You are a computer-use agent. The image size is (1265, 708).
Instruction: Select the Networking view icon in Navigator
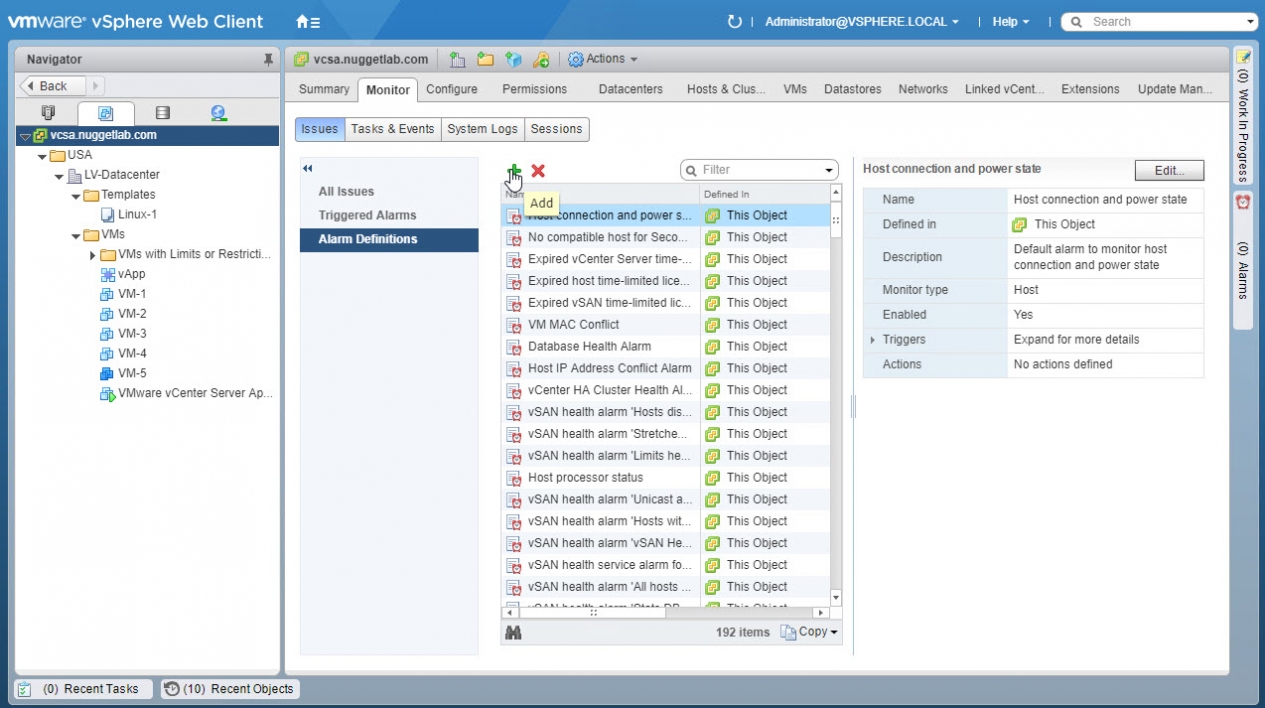pyautogui.click(x=218, y=113)
